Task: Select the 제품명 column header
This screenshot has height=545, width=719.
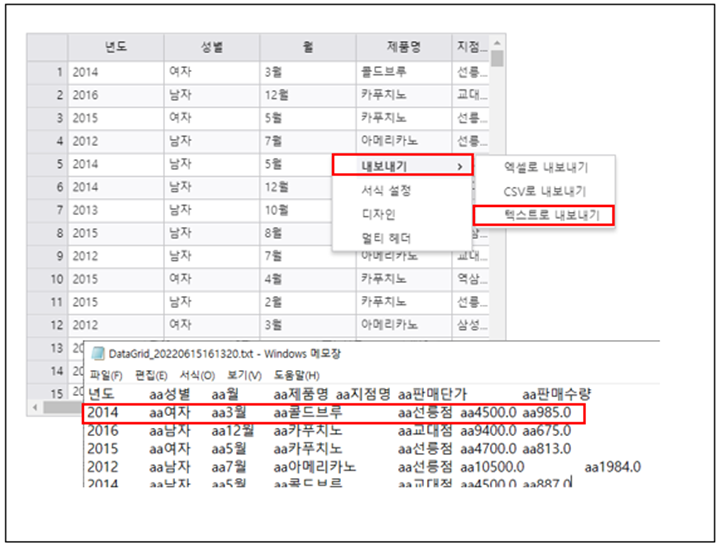Action: (404, 47)
